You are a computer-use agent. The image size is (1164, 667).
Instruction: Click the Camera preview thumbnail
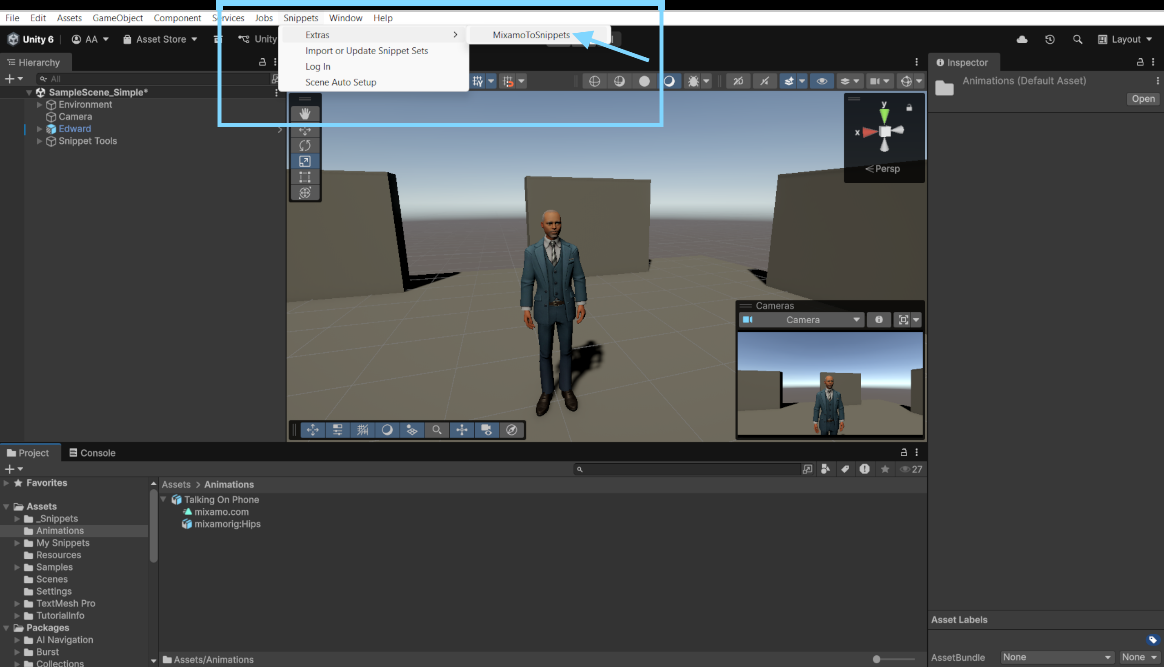(x=830, y=383)
